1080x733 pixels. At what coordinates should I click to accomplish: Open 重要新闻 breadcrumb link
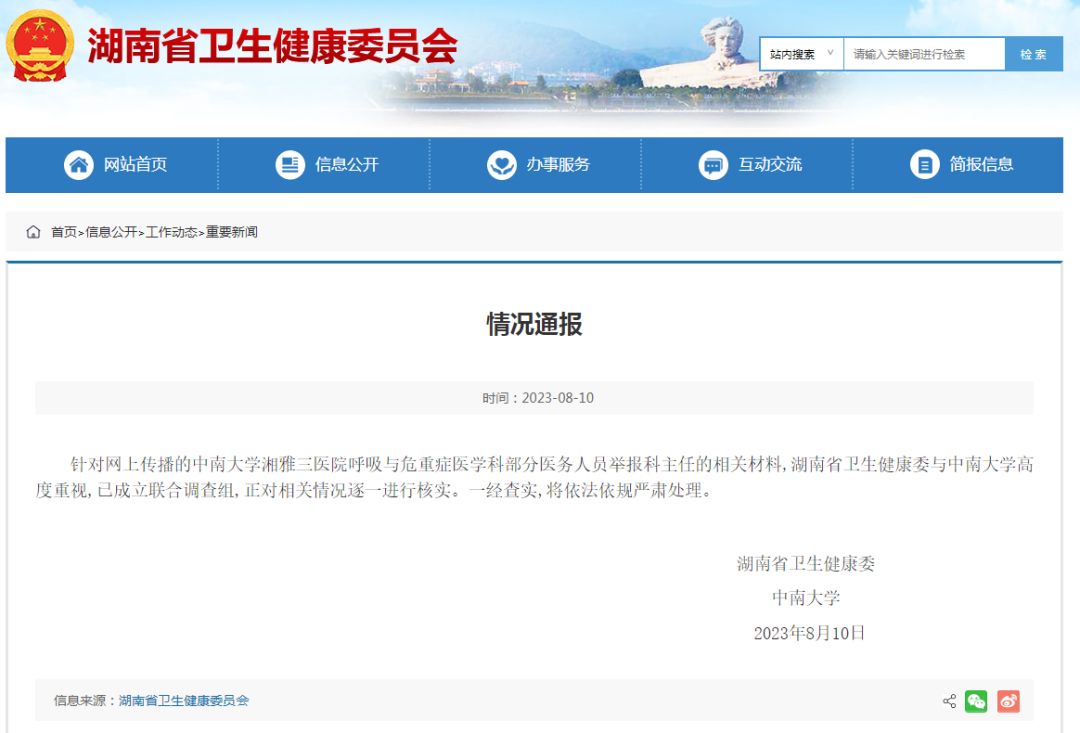tap(232, 232)
